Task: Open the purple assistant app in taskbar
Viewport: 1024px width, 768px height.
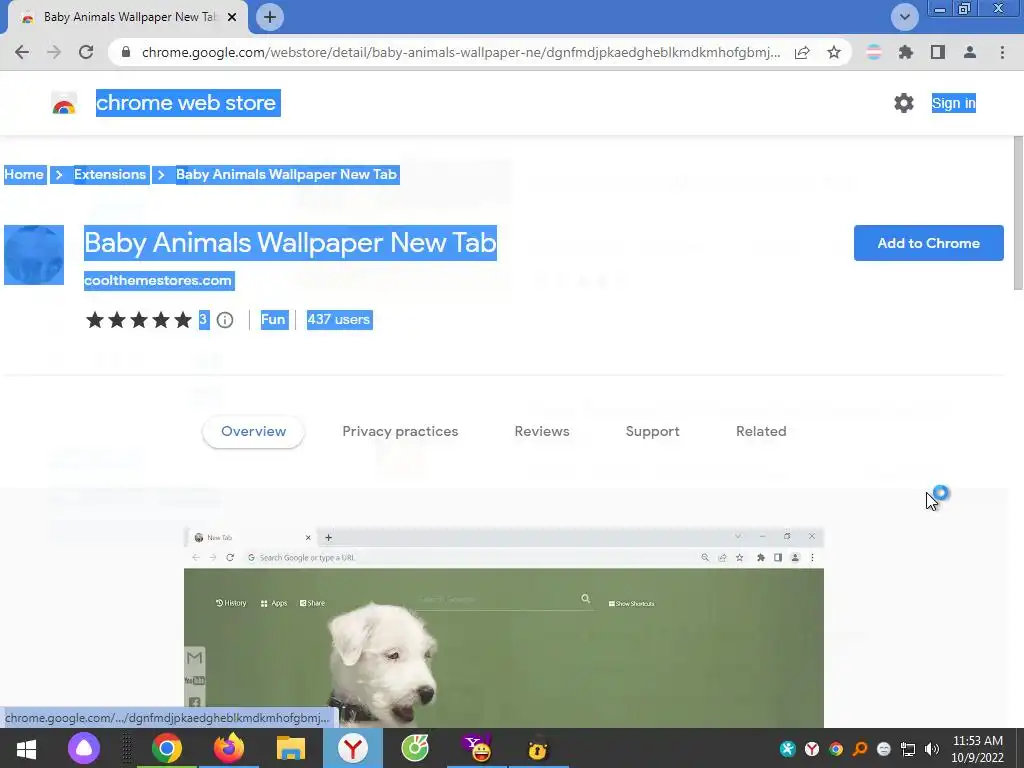Action: [x=84, y=748]
